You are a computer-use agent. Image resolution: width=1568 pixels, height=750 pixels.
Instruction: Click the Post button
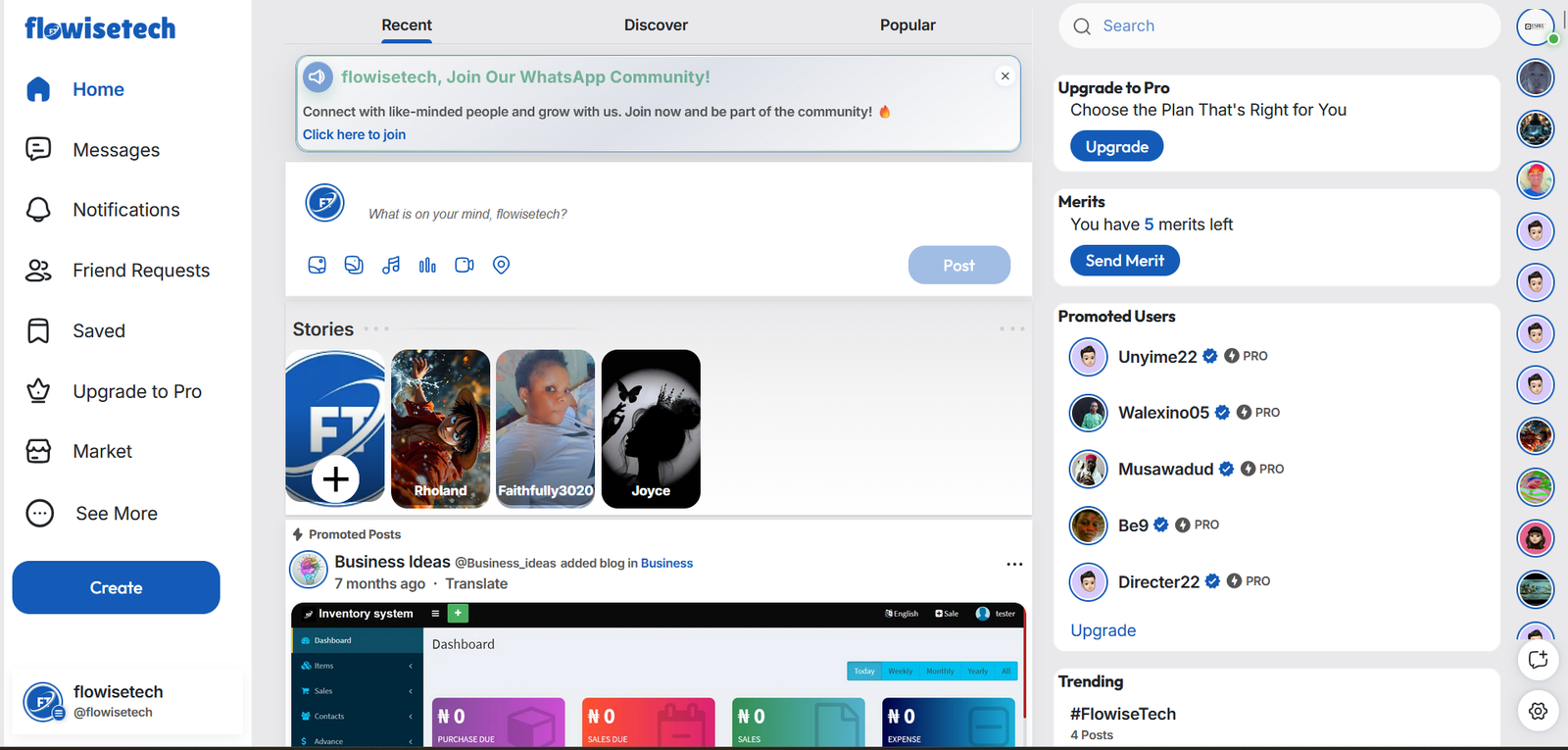coord(958,265)
